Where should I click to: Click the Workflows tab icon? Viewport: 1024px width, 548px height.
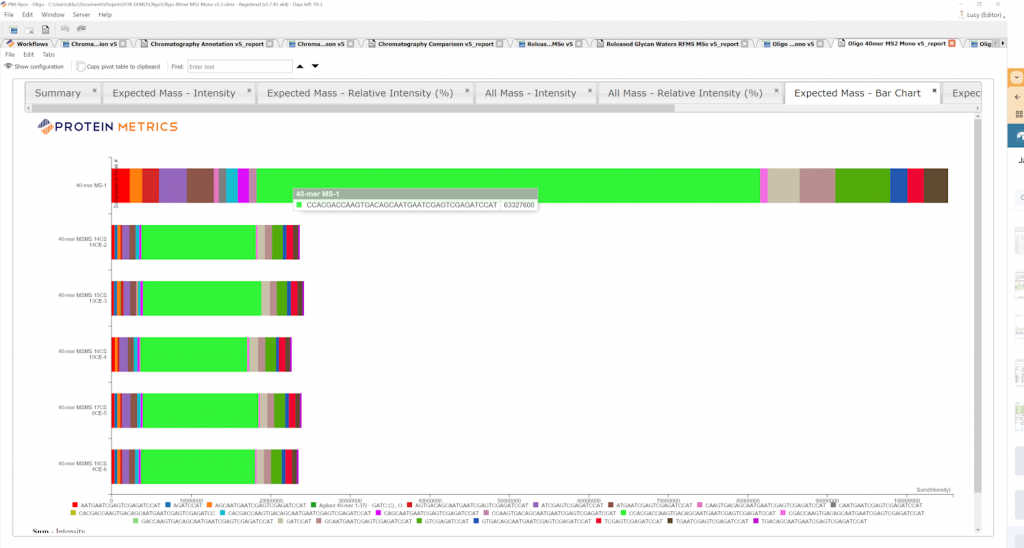coord(10,44)
